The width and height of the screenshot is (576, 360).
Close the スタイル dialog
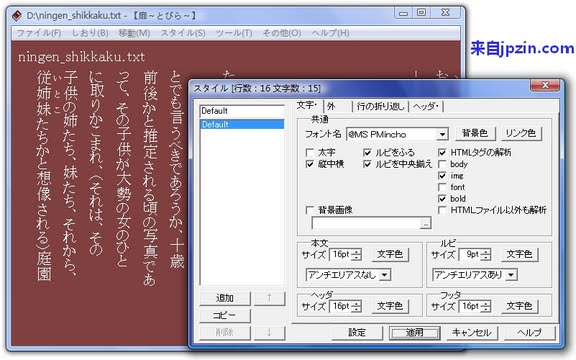pos(545,85)
